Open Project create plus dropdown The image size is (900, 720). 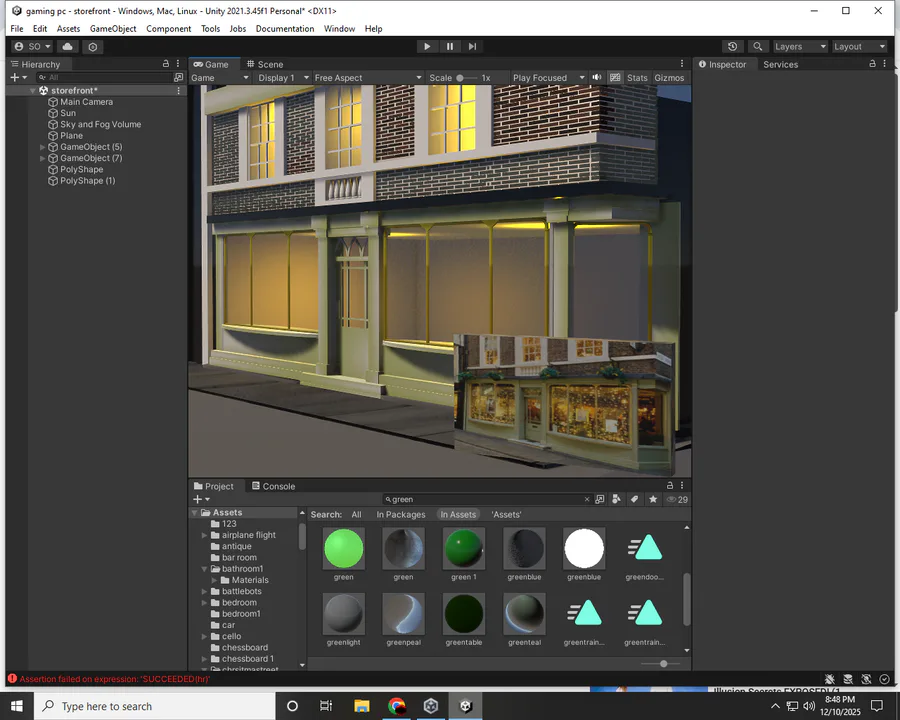tap(201, 500)
